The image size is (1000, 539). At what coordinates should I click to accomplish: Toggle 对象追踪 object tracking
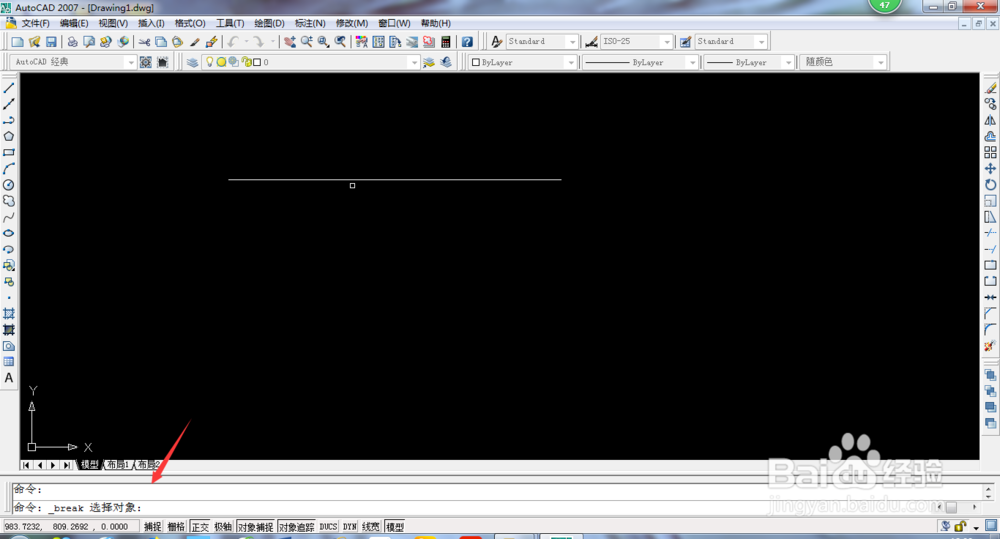pyautogui.click(x=297, y=527)
